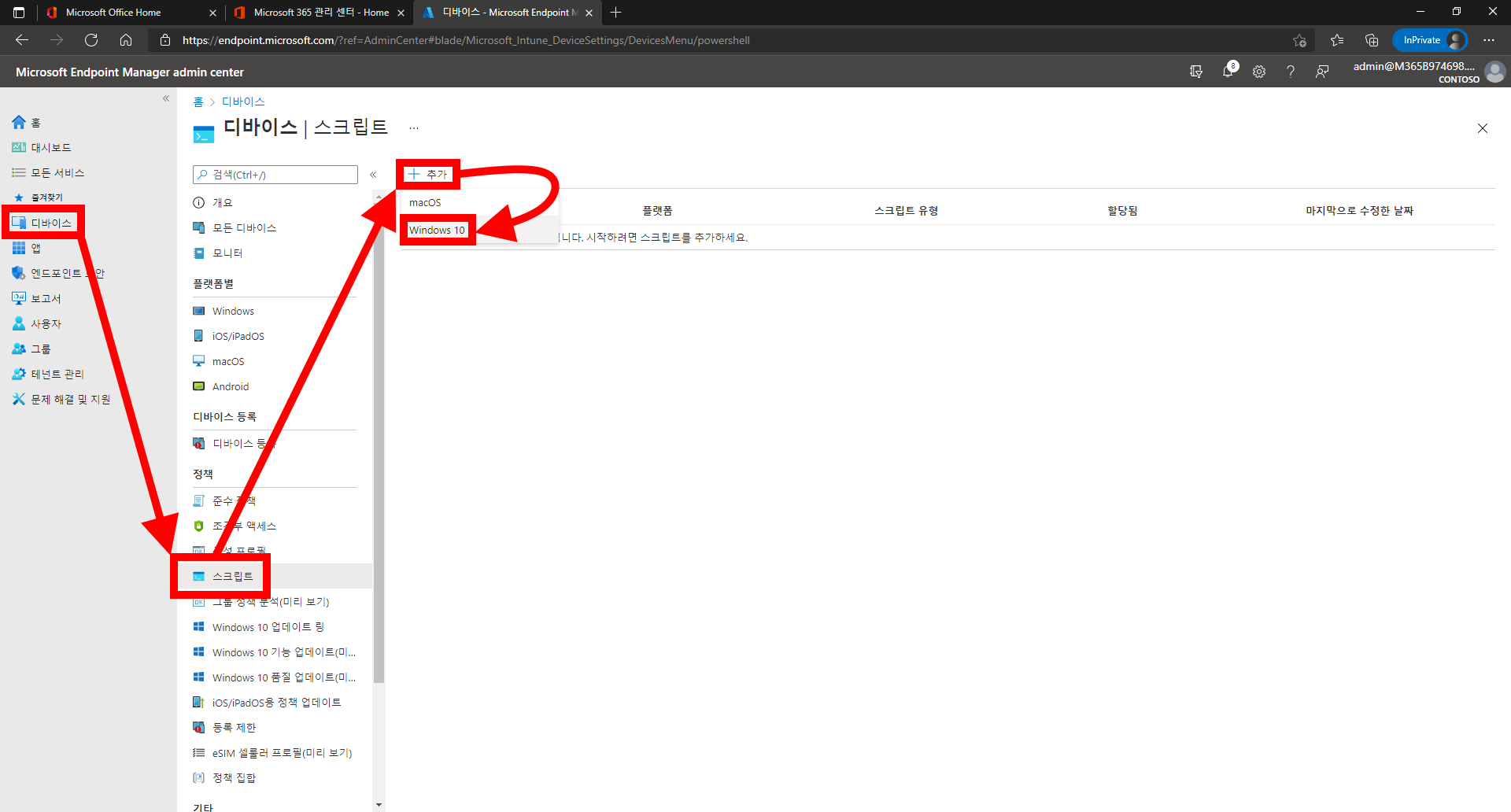Open iOS/iPadOS용 정책 업데이트

[x=267, y=703]
